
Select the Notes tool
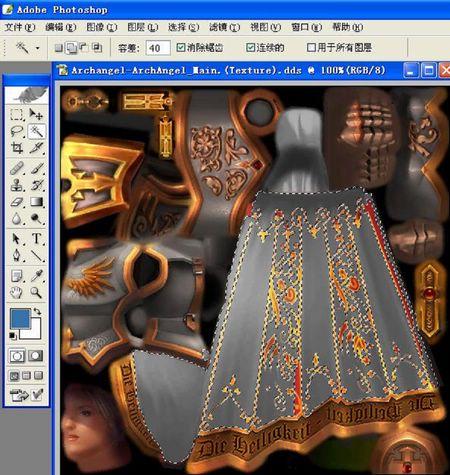pyautogui.click(x=17, y=276)
